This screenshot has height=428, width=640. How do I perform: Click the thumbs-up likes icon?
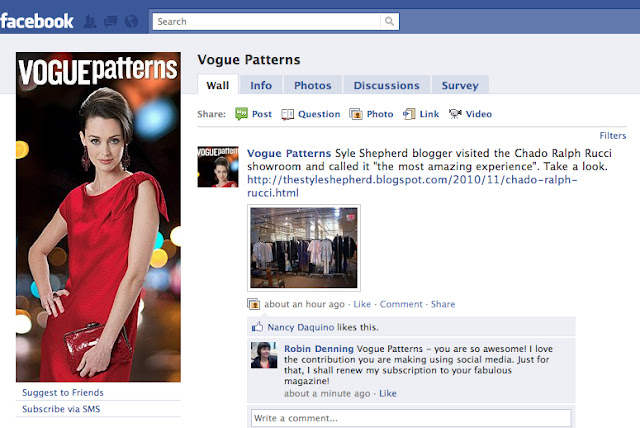(257, 327)
